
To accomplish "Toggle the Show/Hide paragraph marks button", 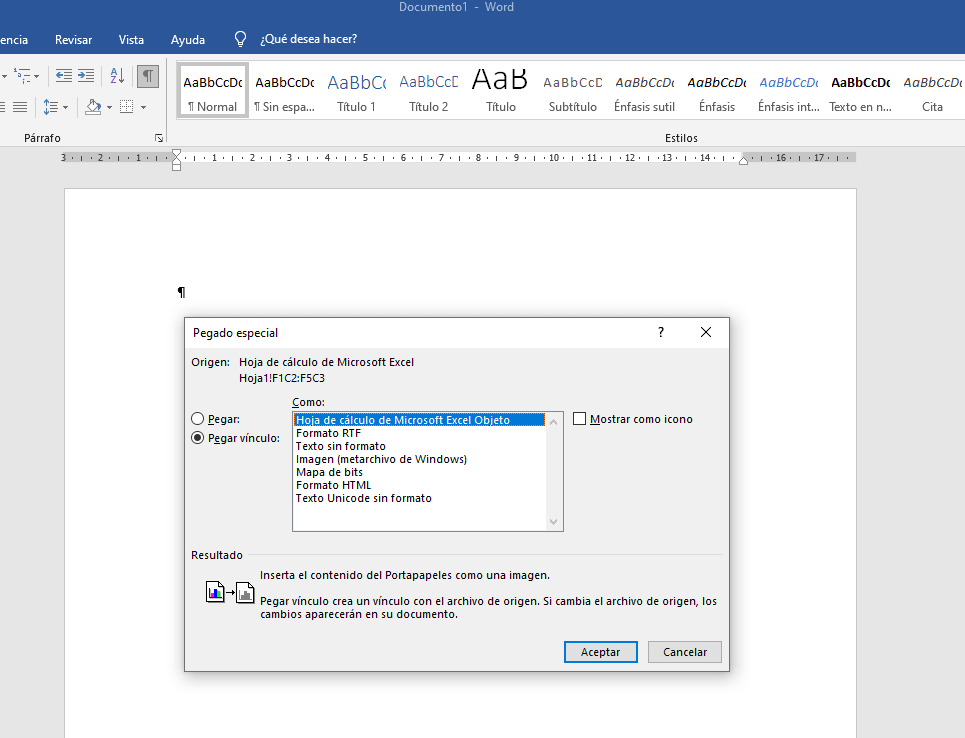I will [148, 75].
